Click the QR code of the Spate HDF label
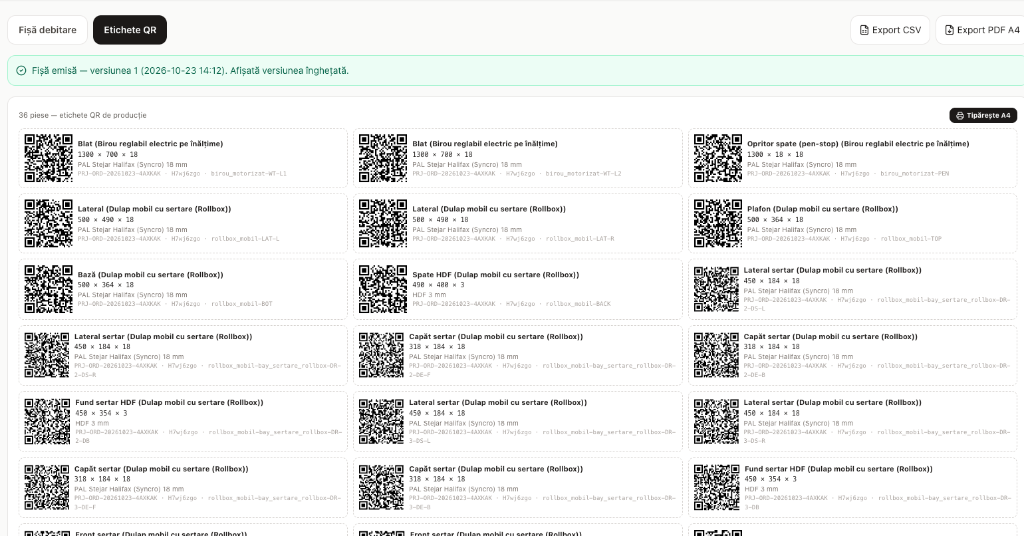This screenshot has height=536, width=1024. [383, 289]
